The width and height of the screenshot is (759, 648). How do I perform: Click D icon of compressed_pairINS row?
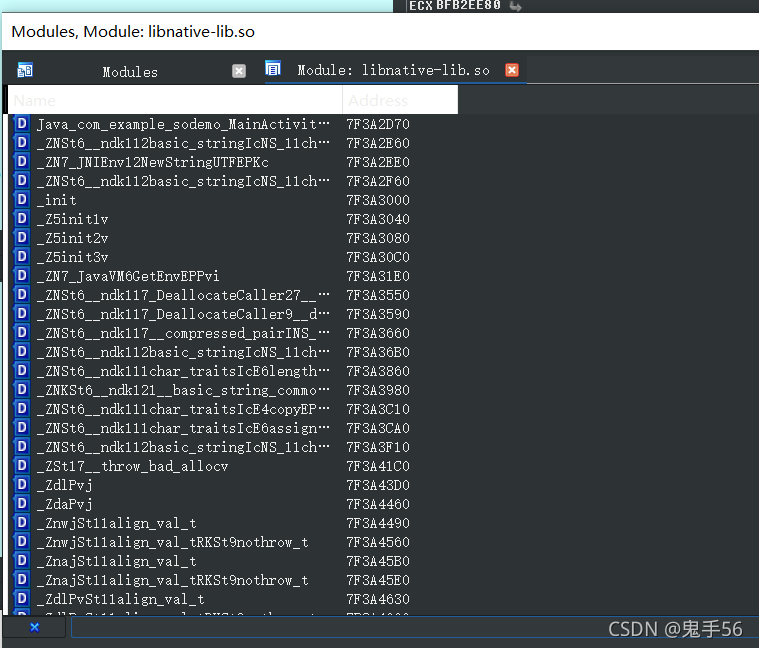point(22,332)
